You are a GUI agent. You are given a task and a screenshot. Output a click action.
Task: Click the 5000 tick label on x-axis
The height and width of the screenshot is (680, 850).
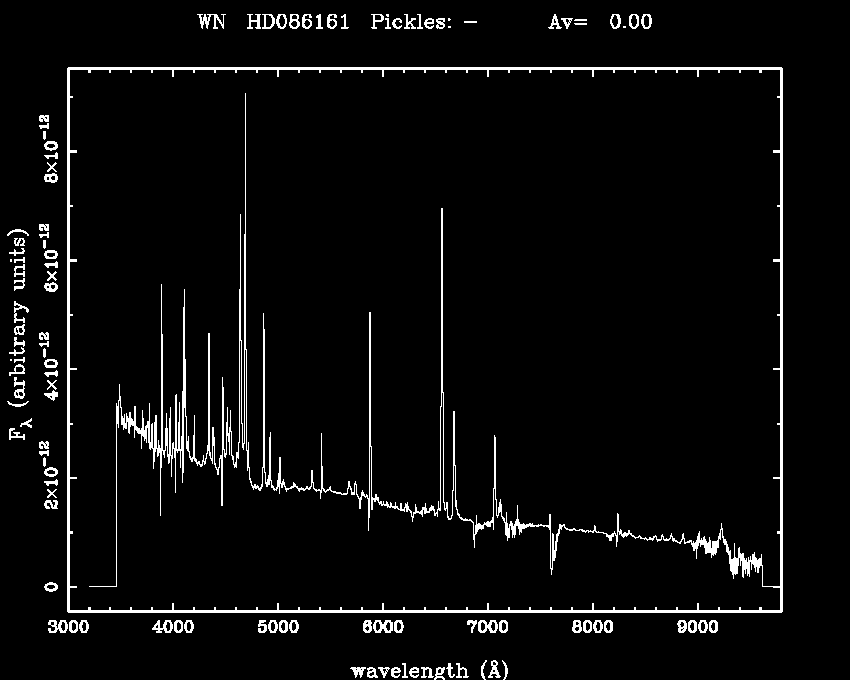point(278,629)
